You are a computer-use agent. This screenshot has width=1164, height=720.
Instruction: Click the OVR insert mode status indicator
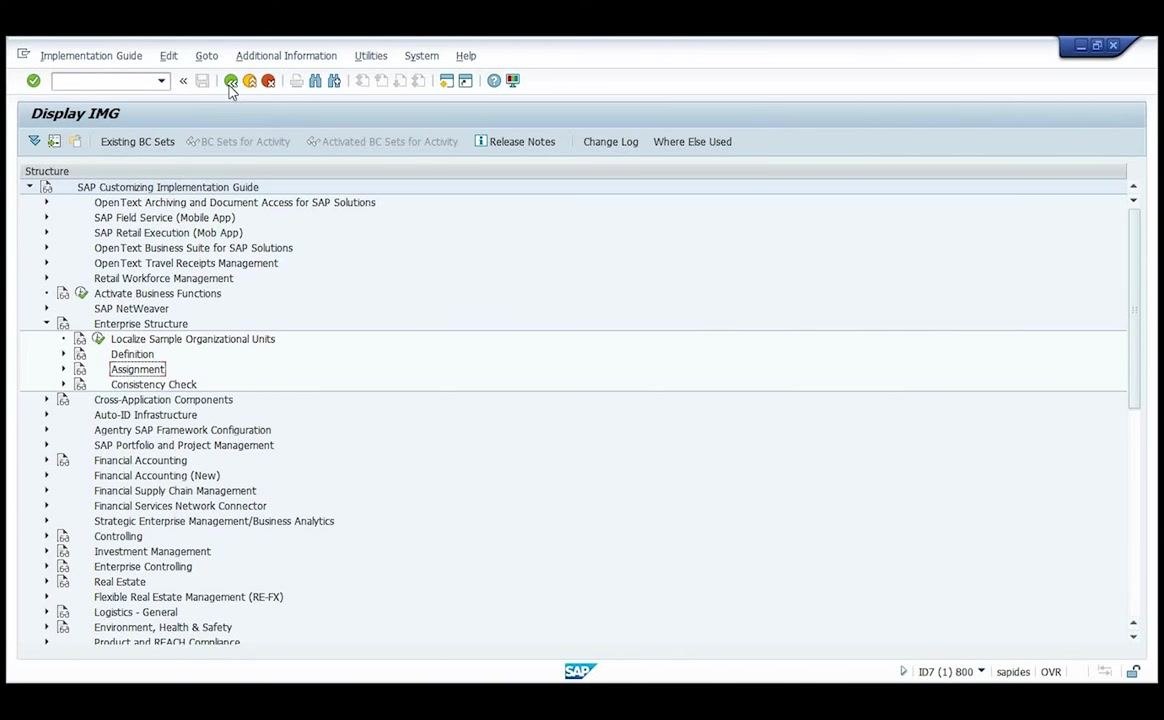point(1050,672)
